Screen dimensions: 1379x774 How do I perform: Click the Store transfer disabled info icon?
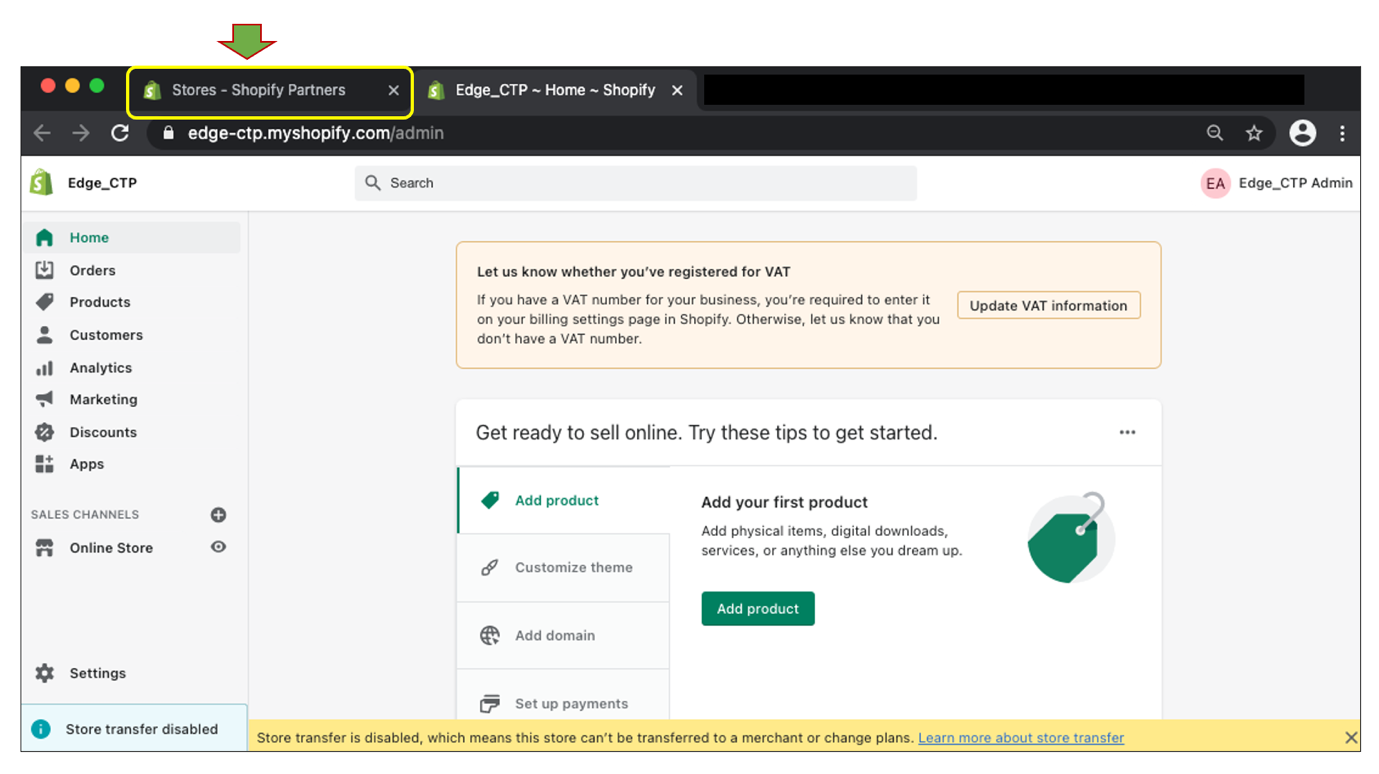click(41, 729)
